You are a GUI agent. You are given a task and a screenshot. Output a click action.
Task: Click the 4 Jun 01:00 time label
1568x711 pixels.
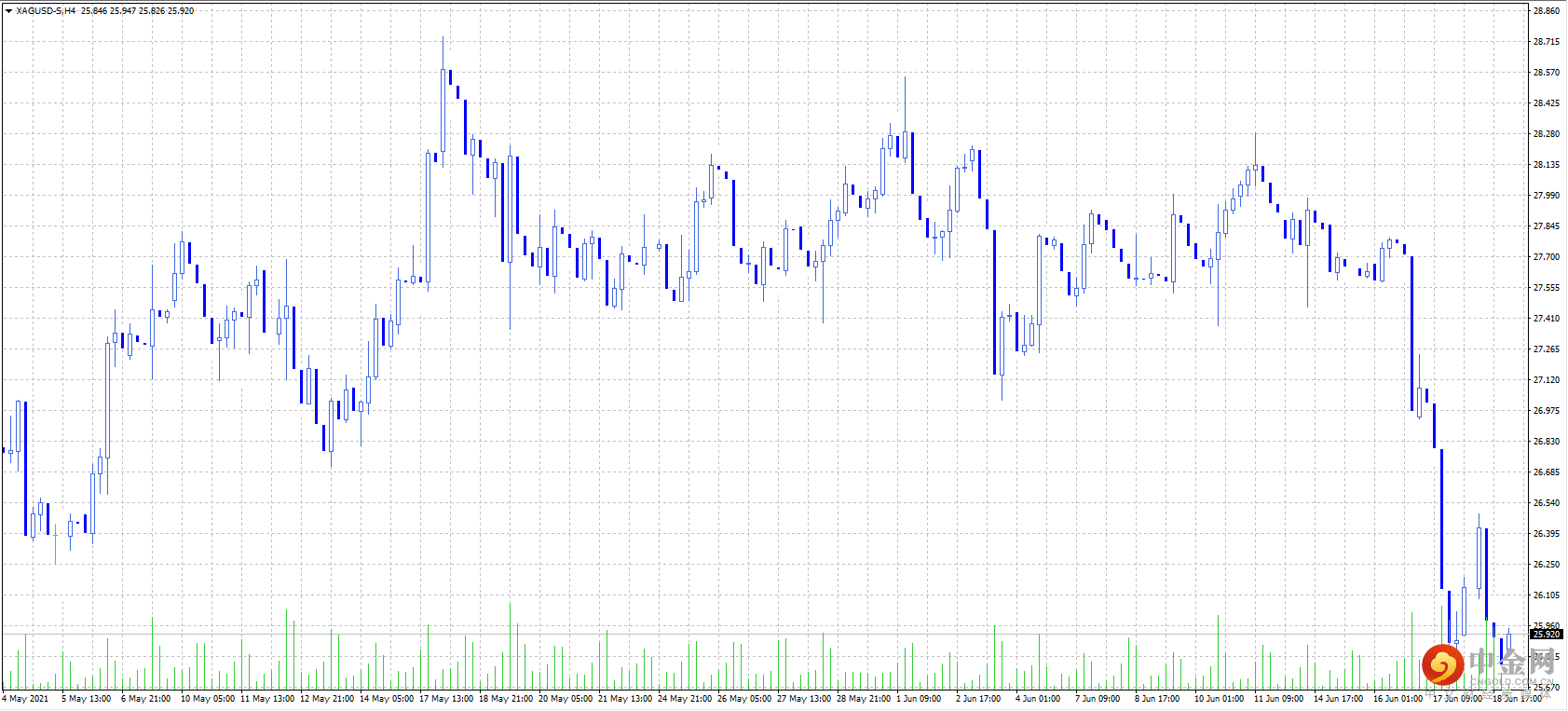[x=1038, y=699]
